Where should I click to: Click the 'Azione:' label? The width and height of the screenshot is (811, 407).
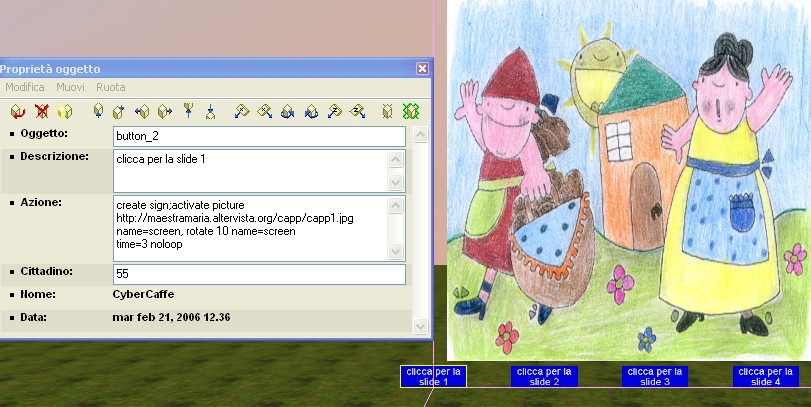tap(41, 202)
